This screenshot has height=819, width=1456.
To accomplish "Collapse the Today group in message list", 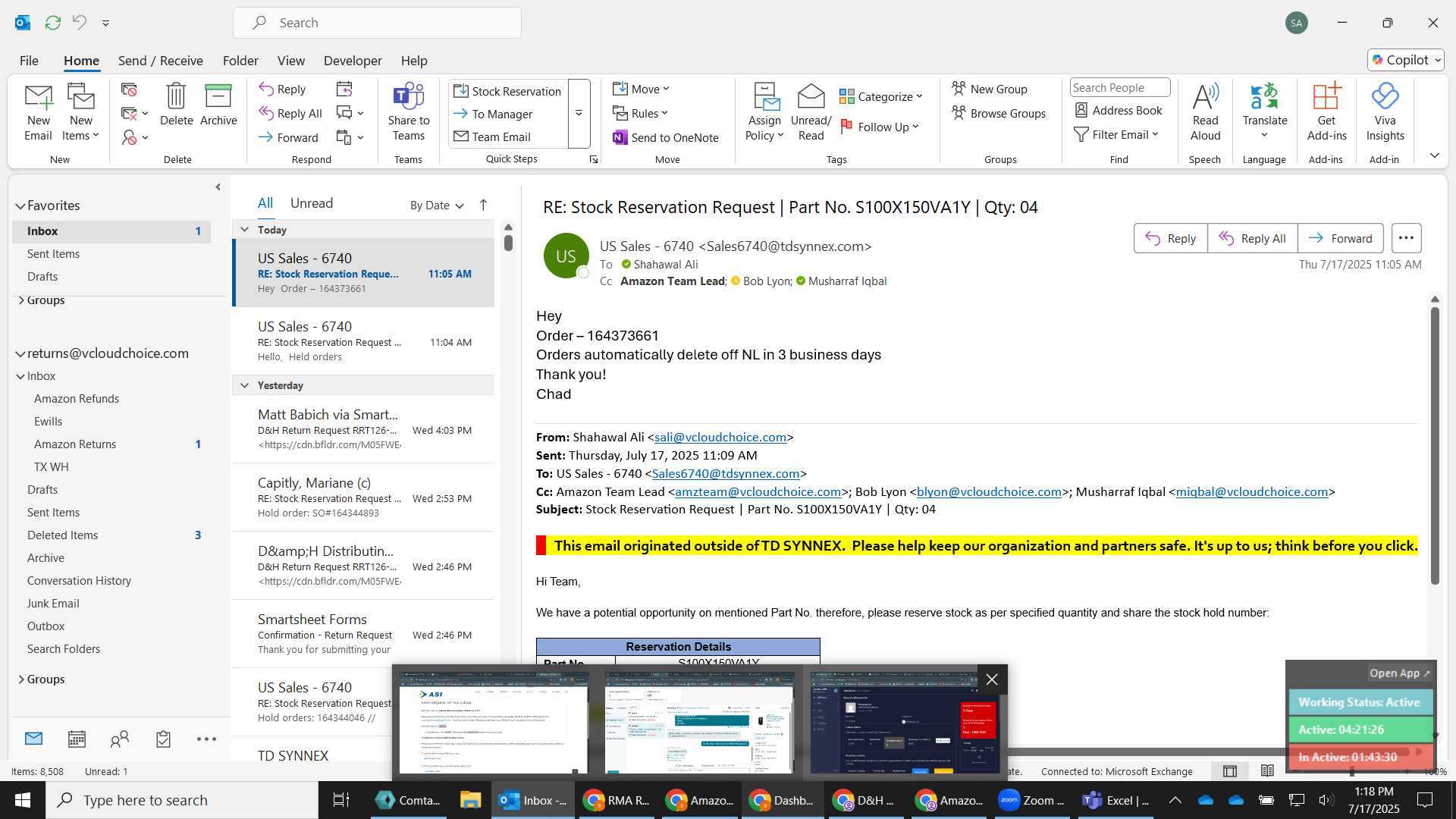I will pyautogui.click(x=244, y=229).
